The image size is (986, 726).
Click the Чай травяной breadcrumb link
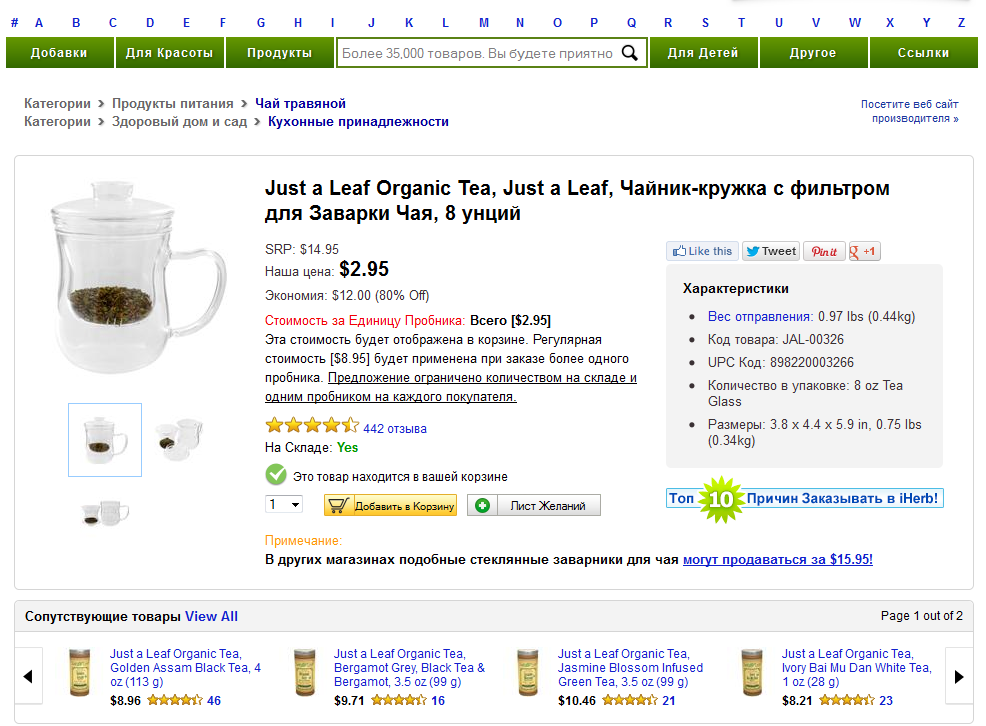pyautogui.click(x=300, y=103)
